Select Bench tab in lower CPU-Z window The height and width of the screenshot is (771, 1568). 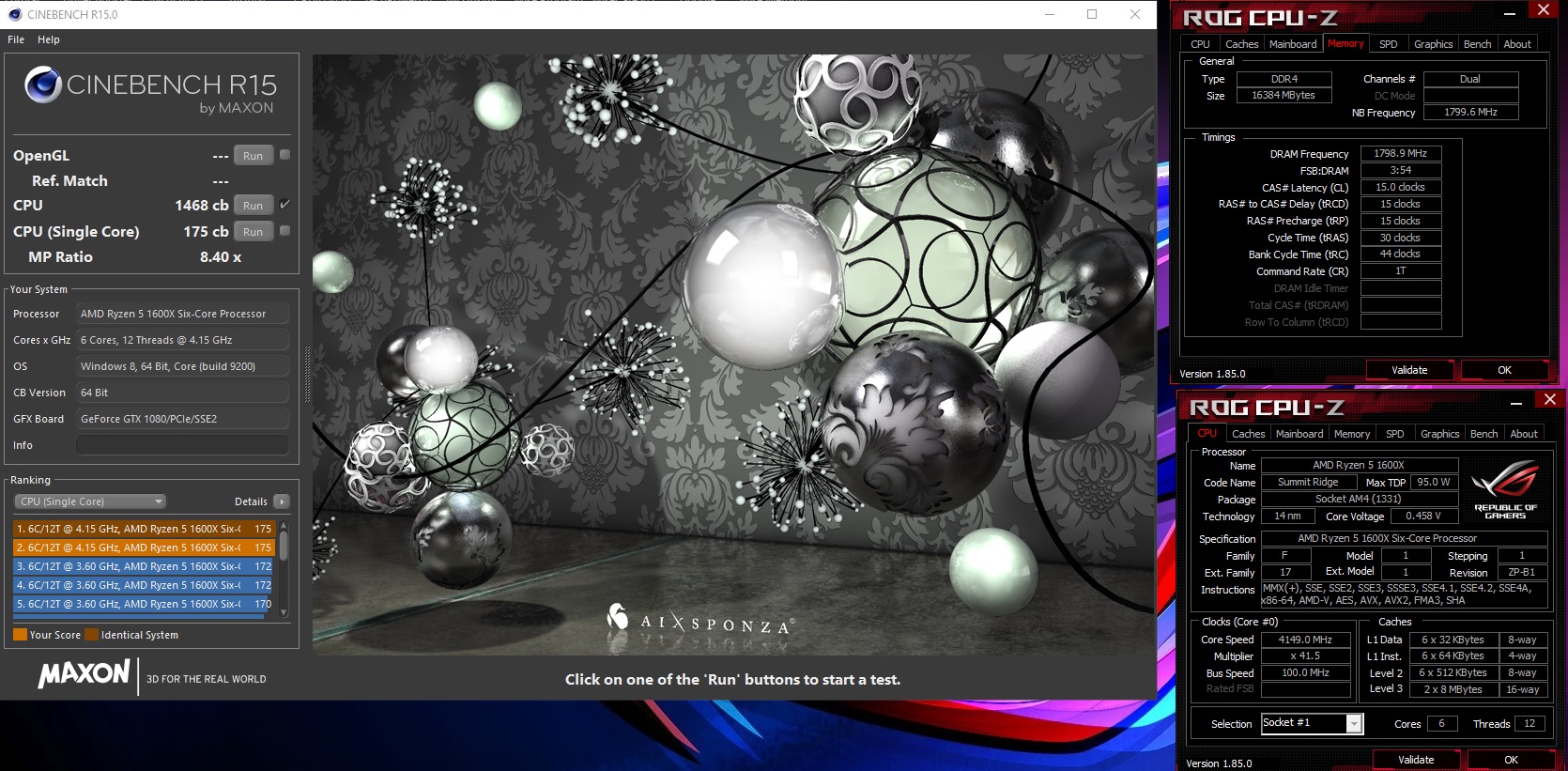click(1483, 434)
